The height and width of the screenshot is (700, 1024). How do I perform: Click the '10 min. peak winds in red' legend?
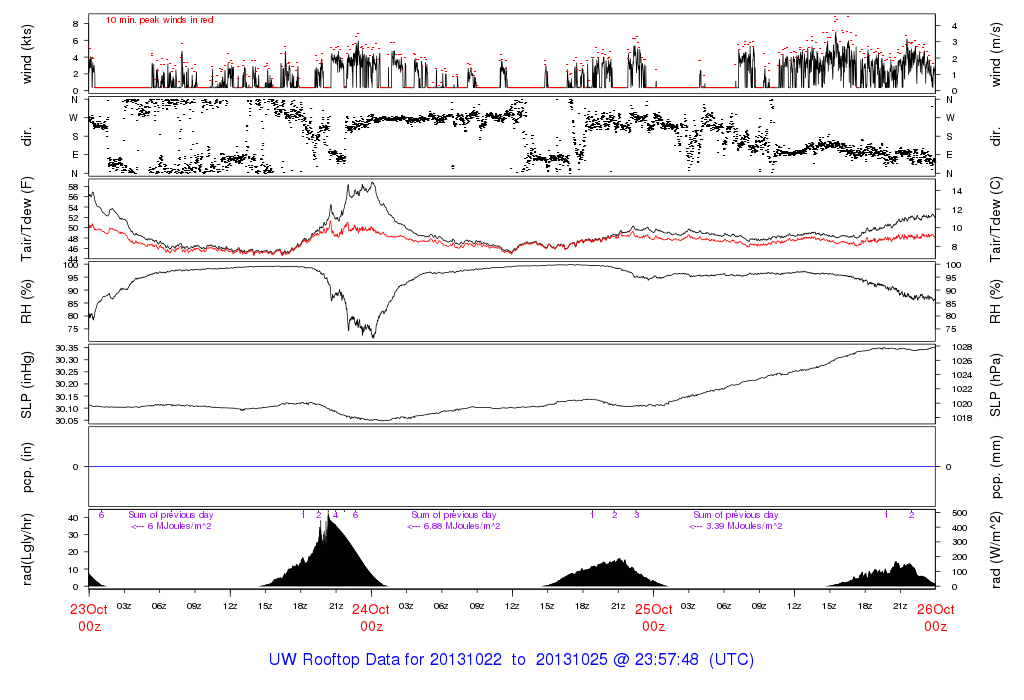pyautogui.click(x=159, y=19)
